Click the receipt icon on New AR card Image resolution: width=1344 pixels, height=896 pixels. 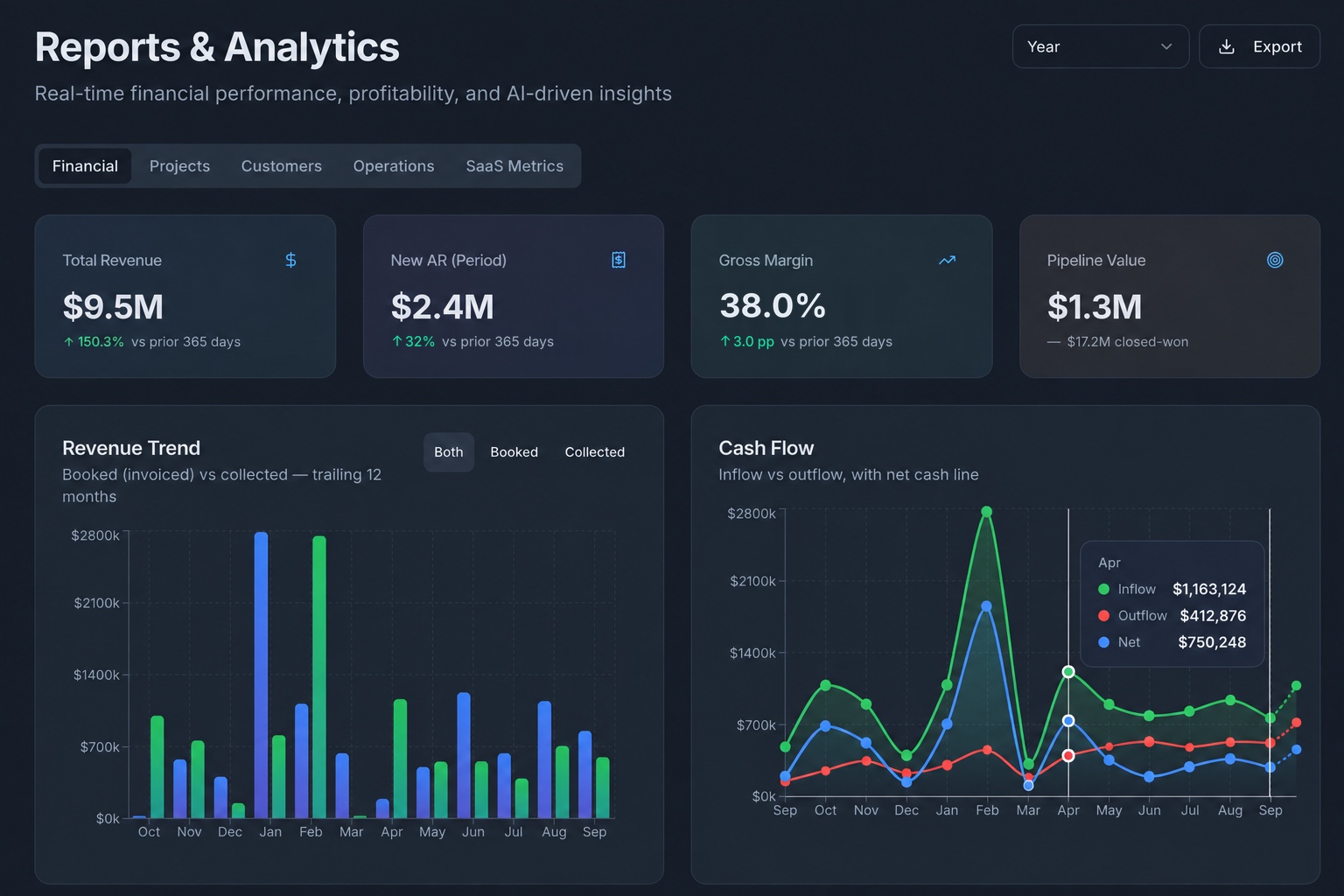coord(619,260)
